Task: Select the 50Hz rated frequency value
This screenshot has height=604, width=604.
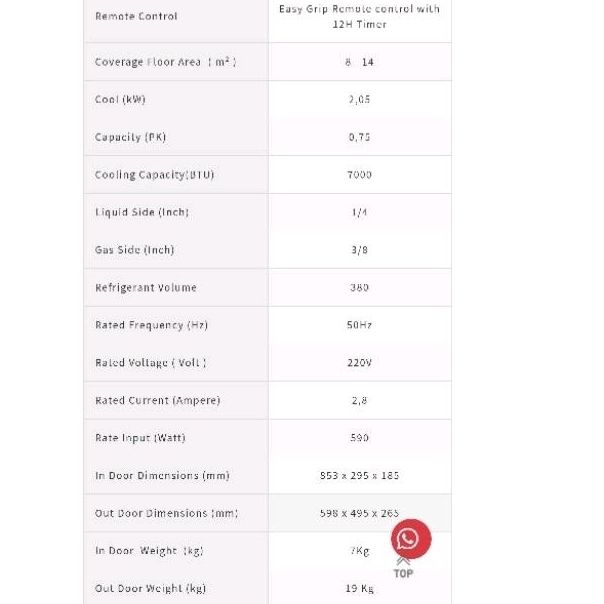Action: pos(359,325)
